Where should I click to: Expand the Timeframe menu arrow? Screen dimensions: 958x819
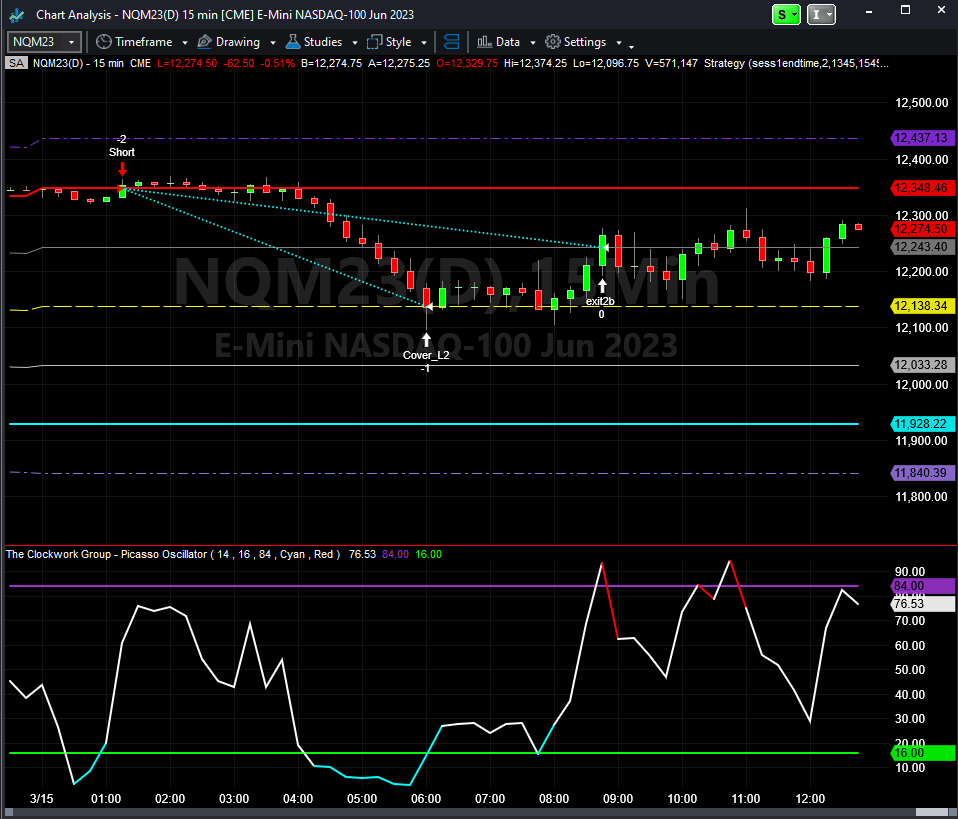[185, 43]
